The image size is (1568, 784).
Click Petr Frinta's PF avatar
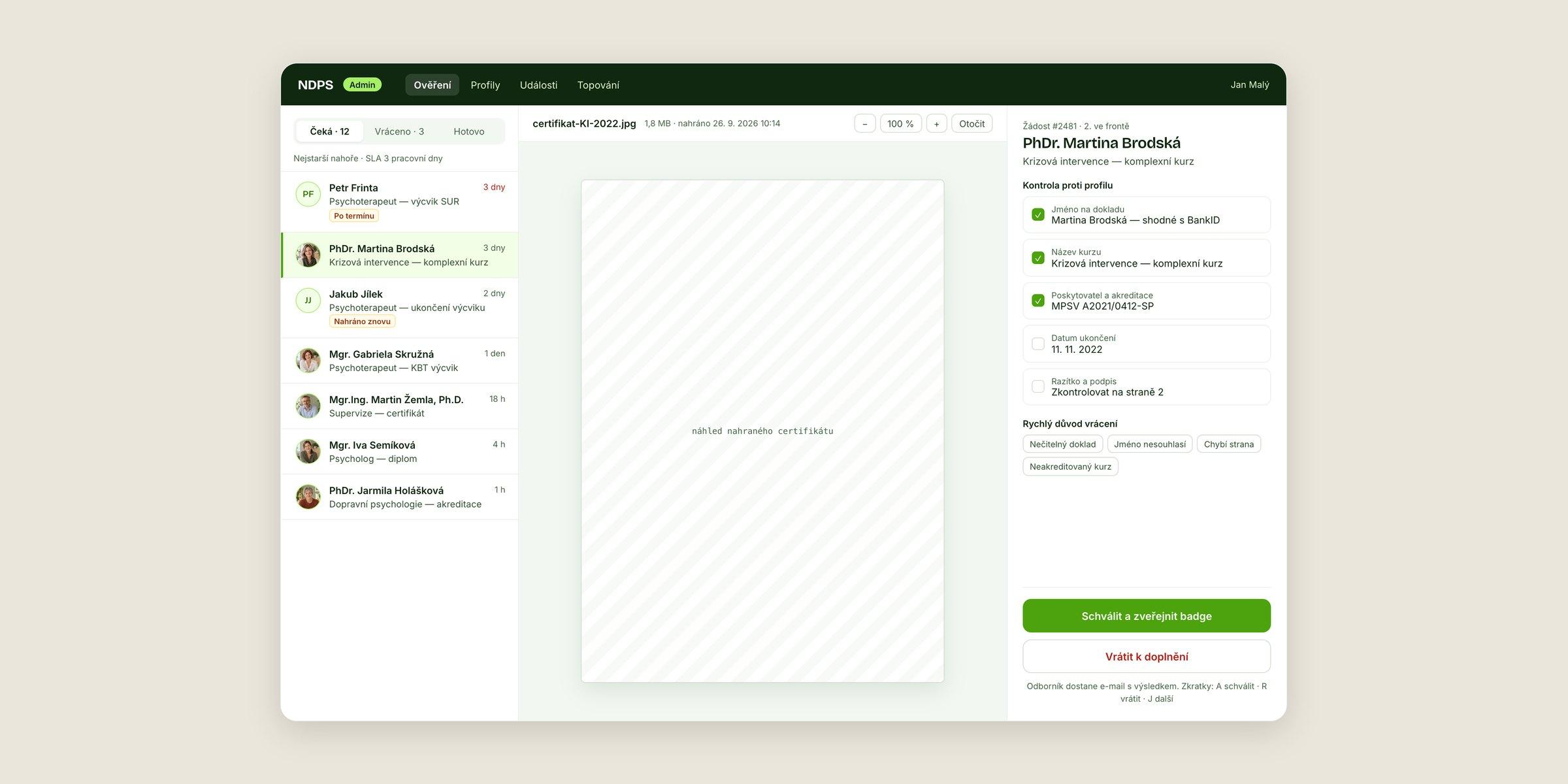coord(308,194)
